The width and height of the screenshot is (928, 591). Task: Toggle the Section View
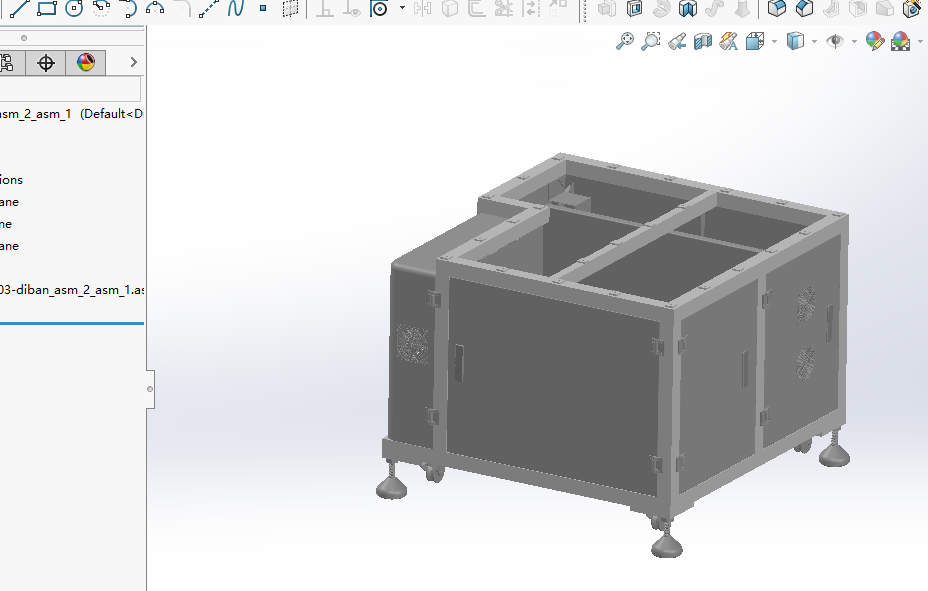click(703, 41)
